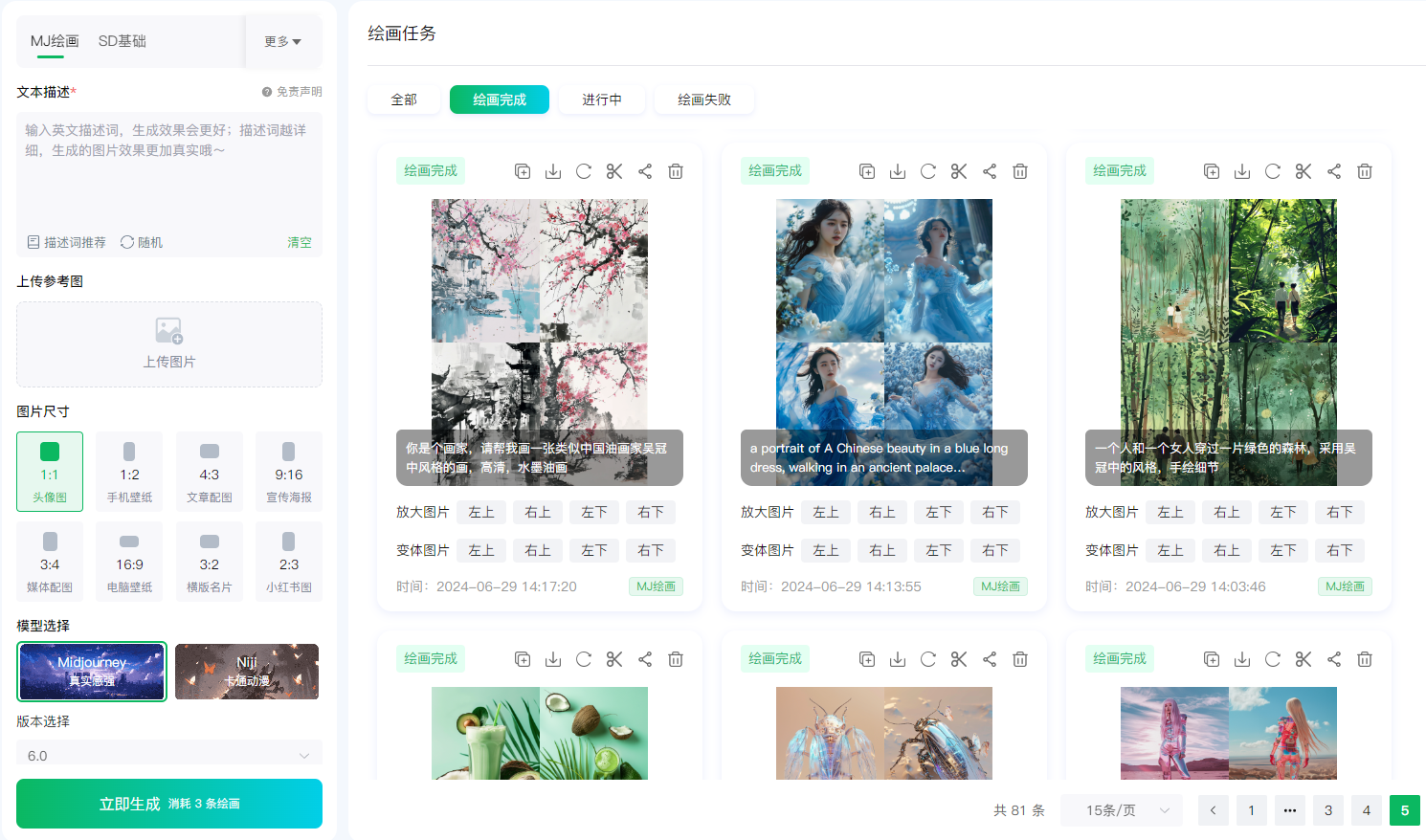Open the 15条/页 page size dropdown
This screenshot has height=840, width=1426.
(1122, 810)
